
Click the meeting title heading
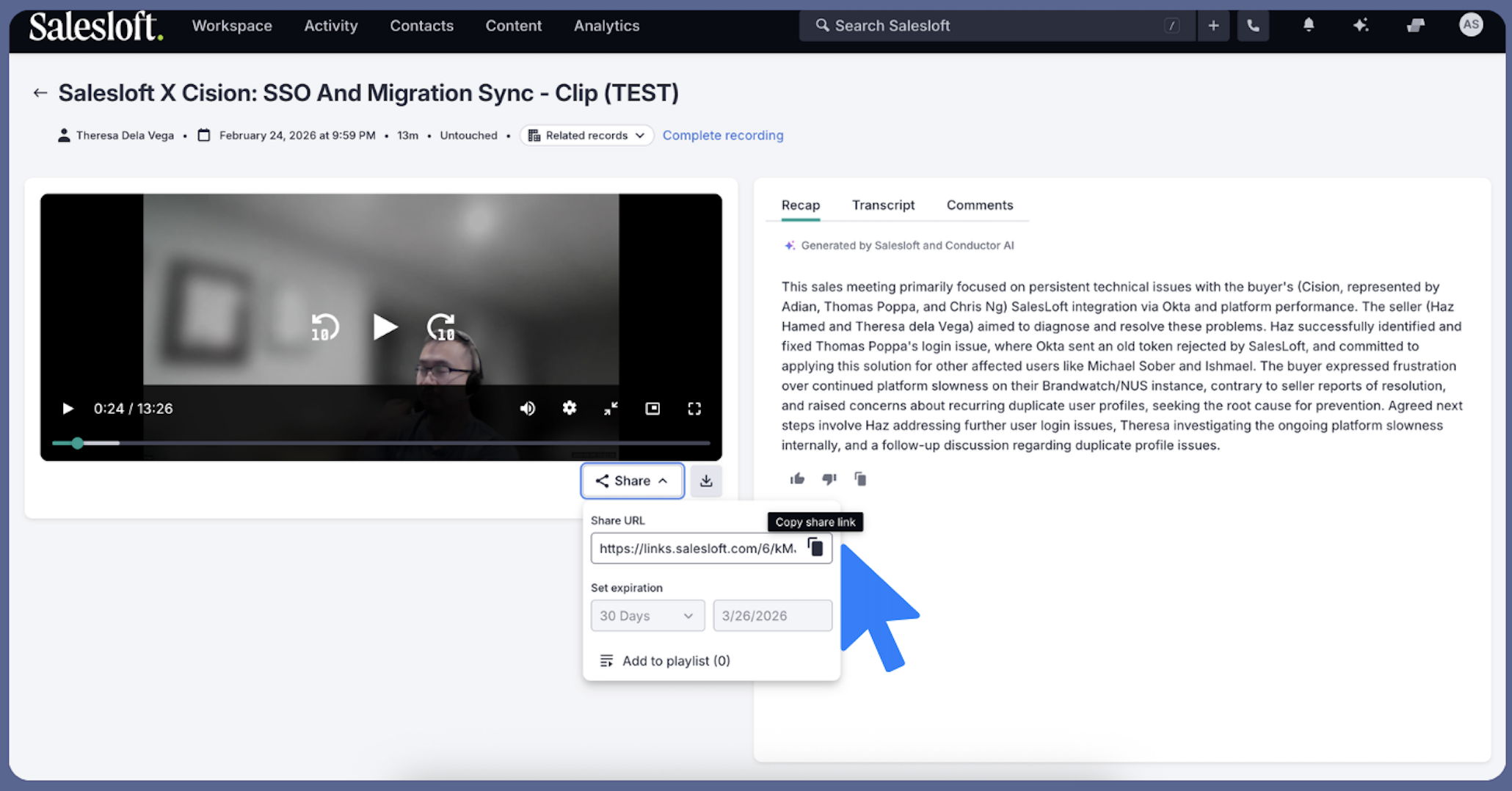point(368,93)
